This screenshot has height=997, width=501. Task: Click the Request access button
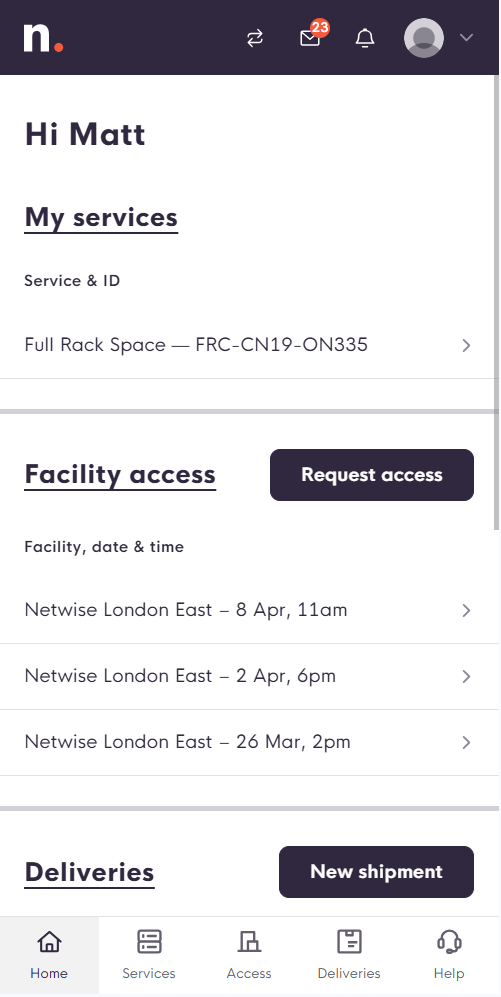pos(372,475)
